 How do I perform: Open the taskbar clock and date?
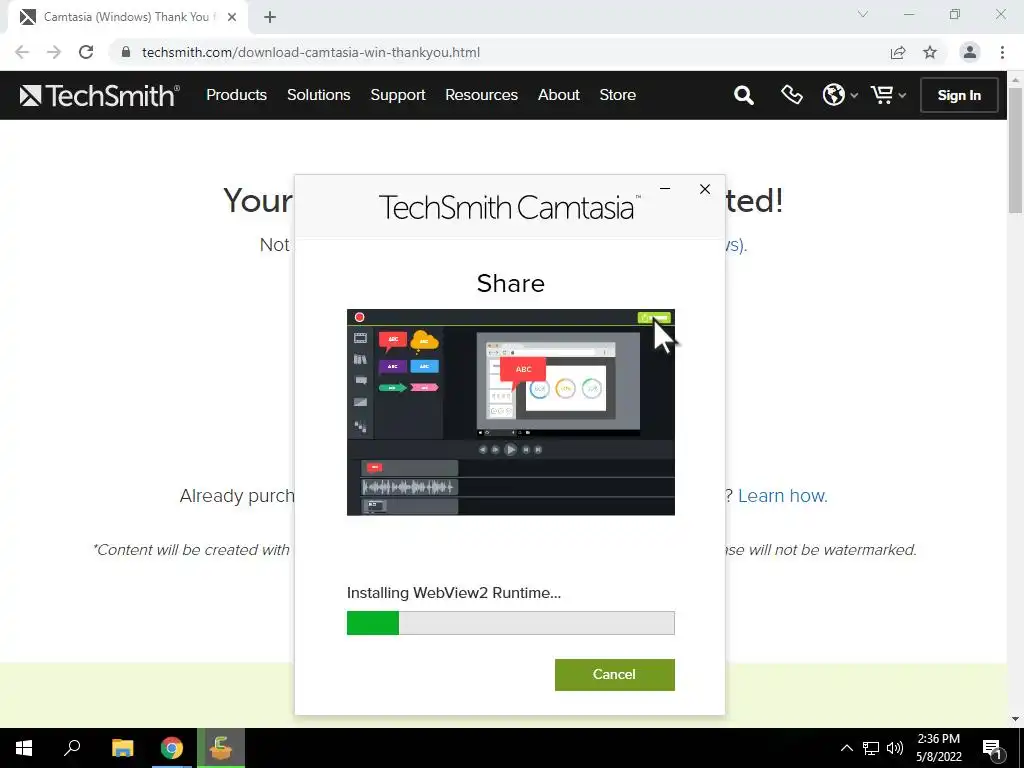pos(938,748)
